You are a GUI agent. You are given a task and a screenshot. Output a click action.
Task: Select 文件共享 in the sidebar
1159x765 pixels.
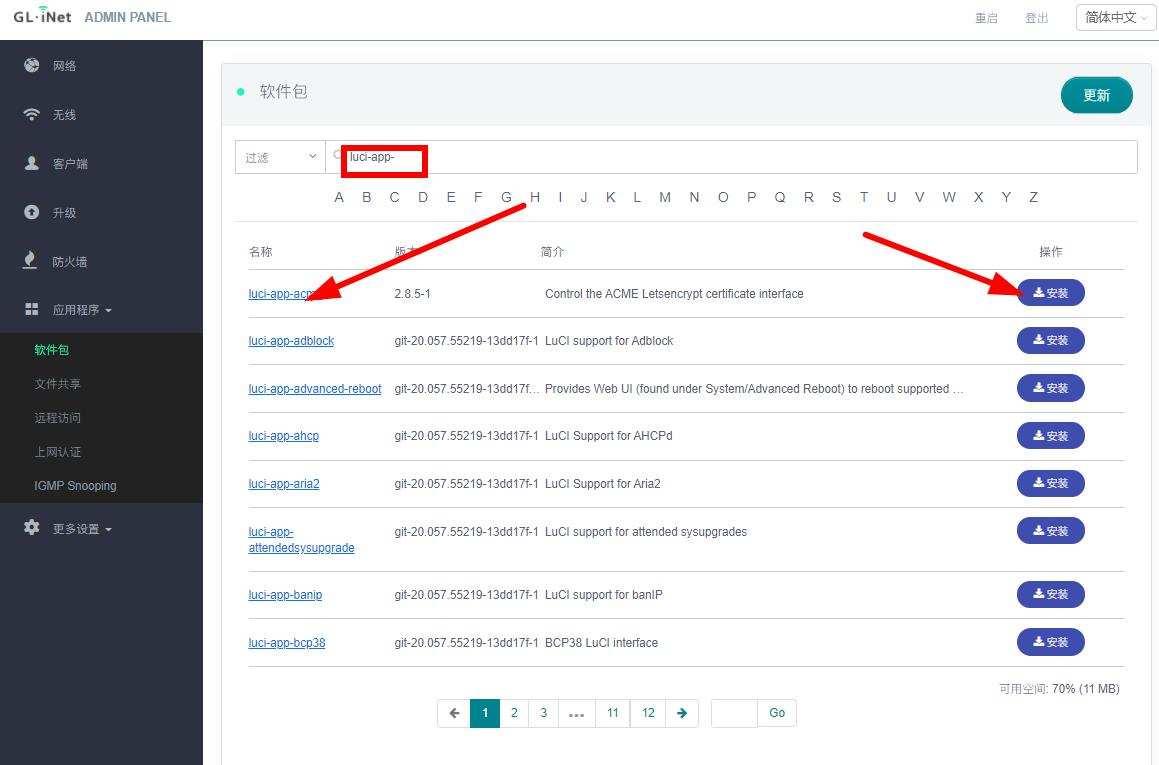pyautogui.click(x=57, y=384)
